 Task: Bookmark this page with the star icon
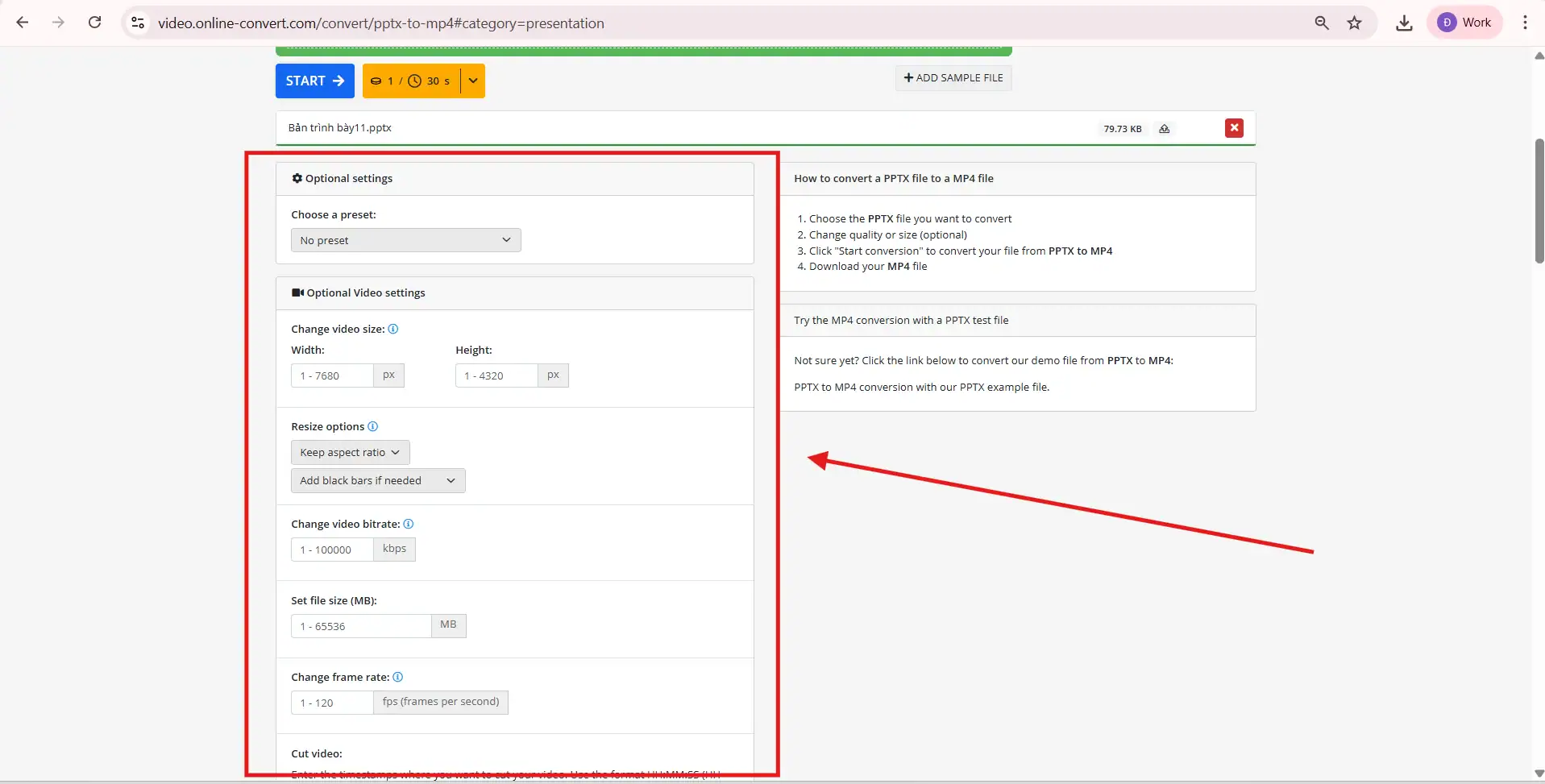tap(1354, 23)
